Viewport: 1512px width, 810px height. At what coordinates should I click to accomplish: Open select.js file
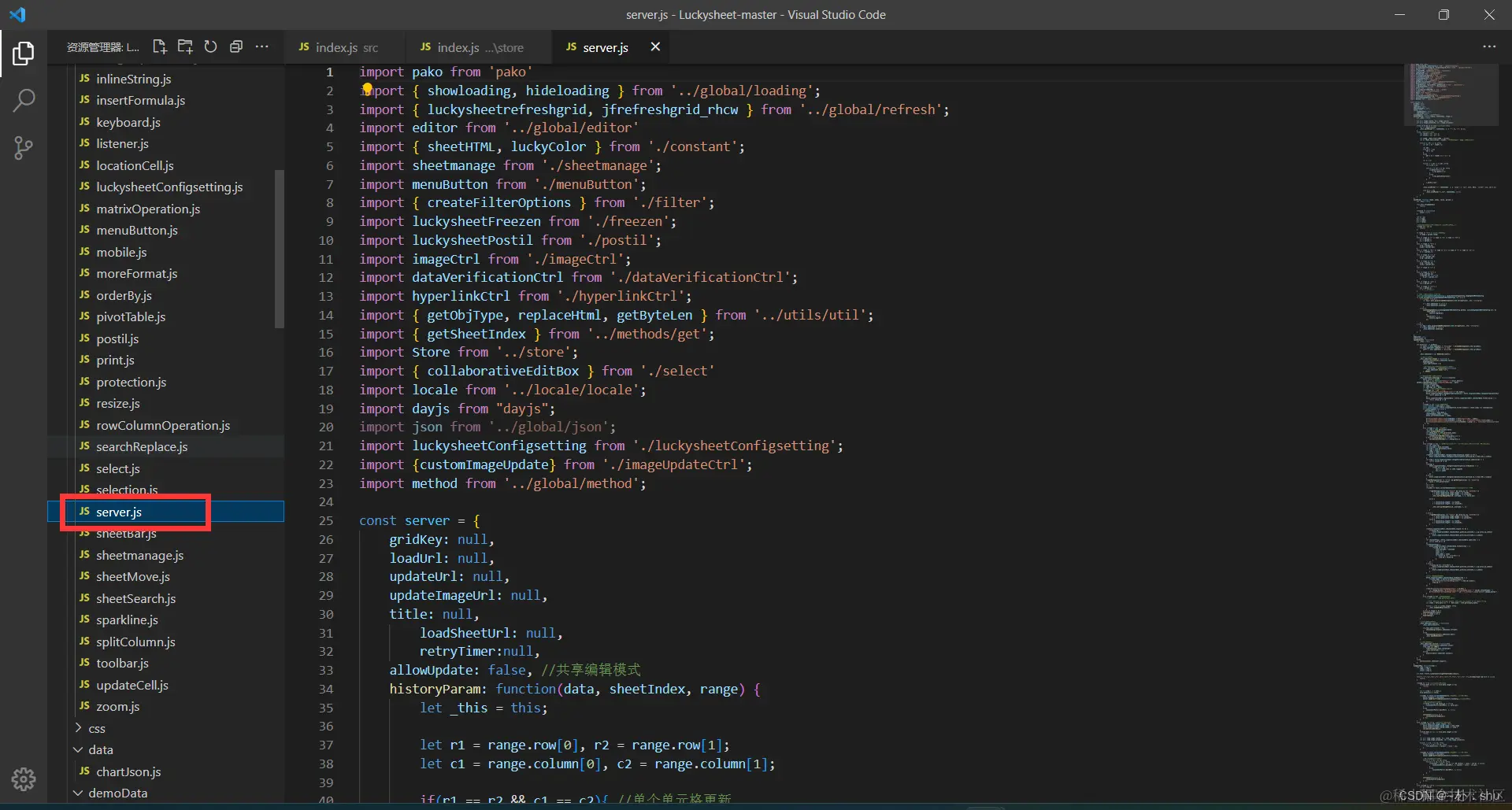(x=117, y=468)
